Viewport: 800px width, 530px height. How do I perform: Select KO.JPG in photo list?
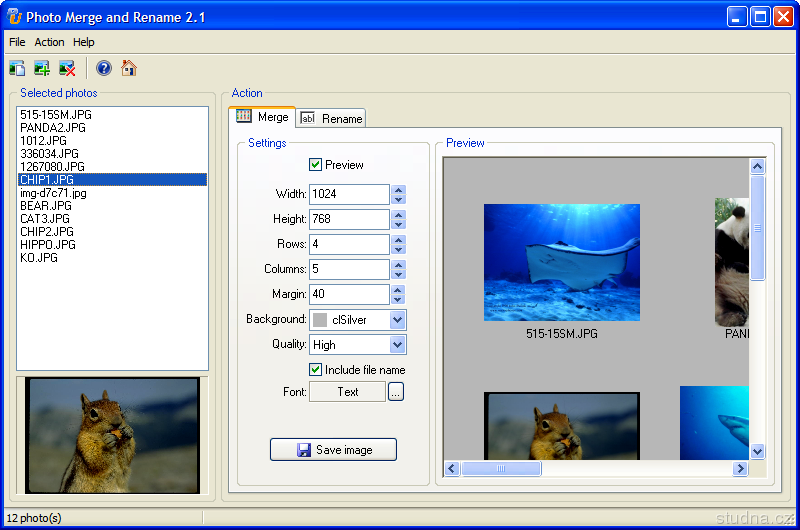click(x=112, y=258)
